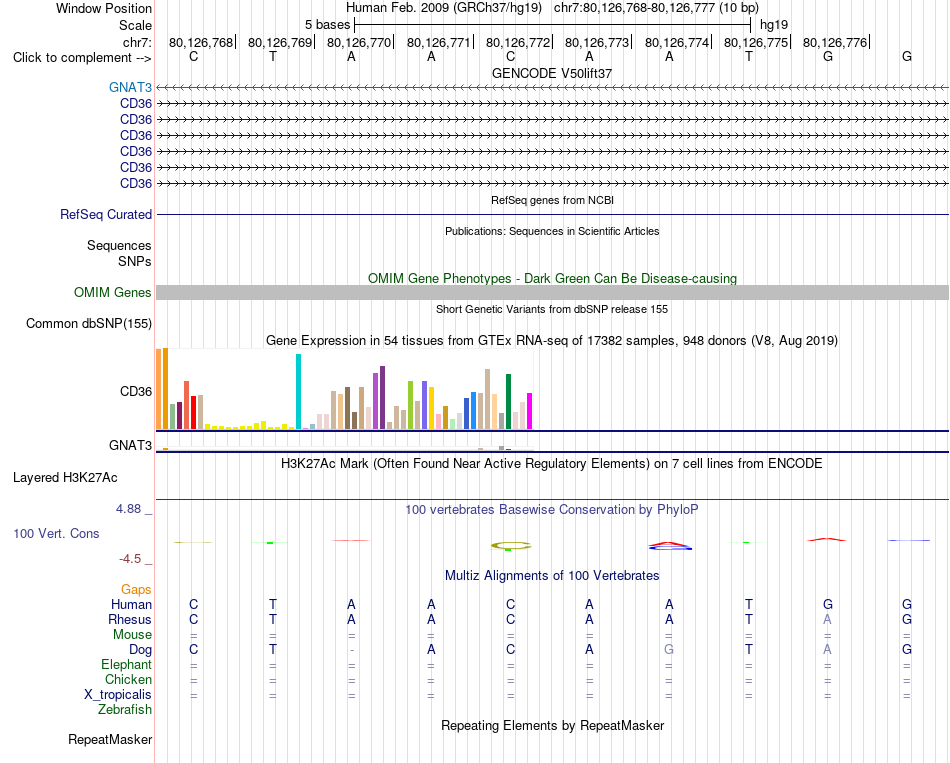Select the X_tropicalis species row label
Image resolution: width=950 pixels, height=763 pixels.
tap(118, 695)
